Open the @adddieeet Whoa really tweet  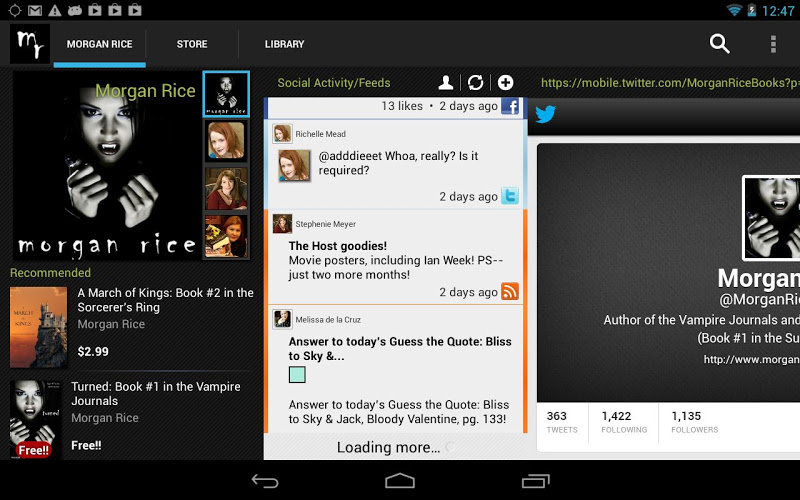click(398, 163)
